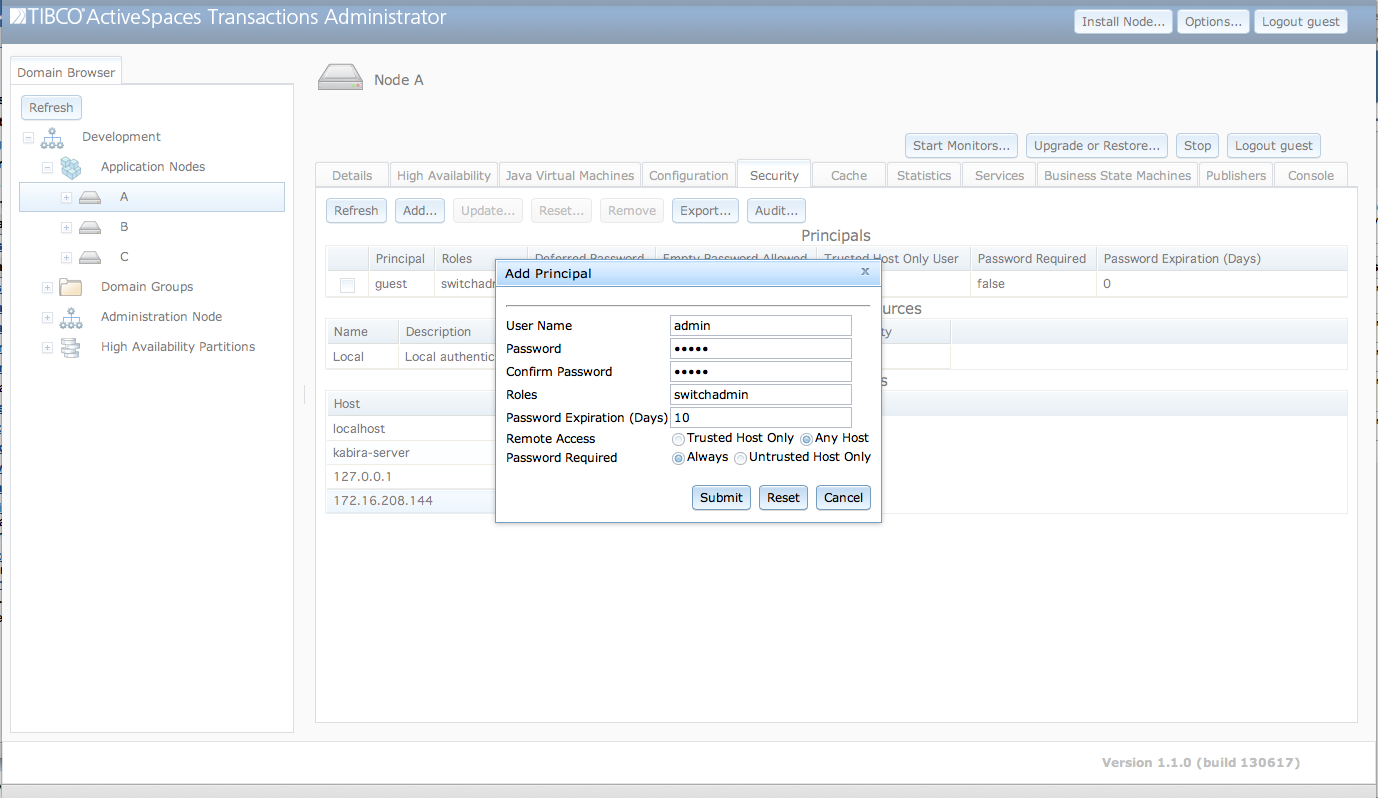Switch to the Cache tab
This screenshot has height=798, width=1378.
tap(848, 175)
